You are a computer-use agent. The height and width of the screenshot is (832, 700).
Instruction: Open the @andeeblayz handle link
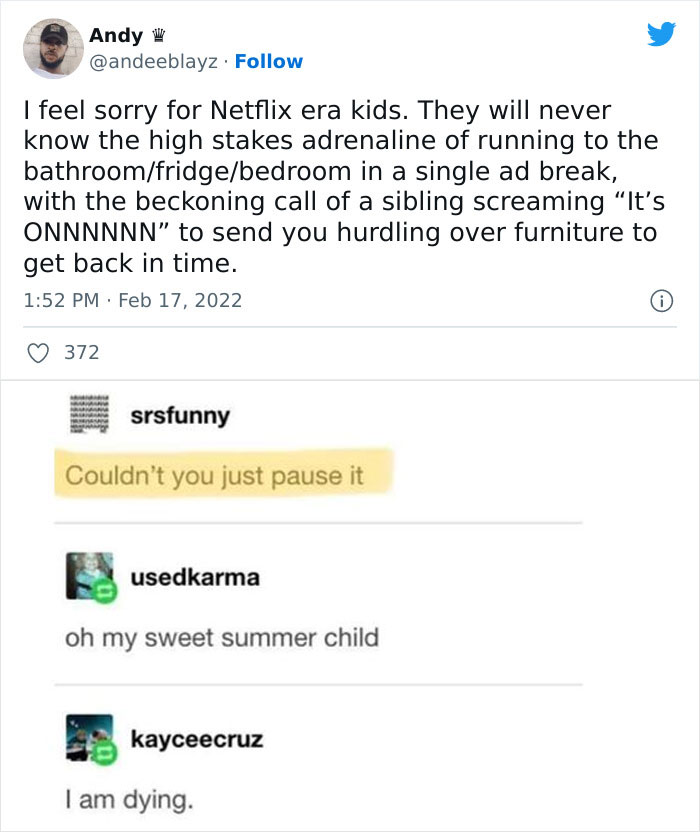(x=153, y=62)
